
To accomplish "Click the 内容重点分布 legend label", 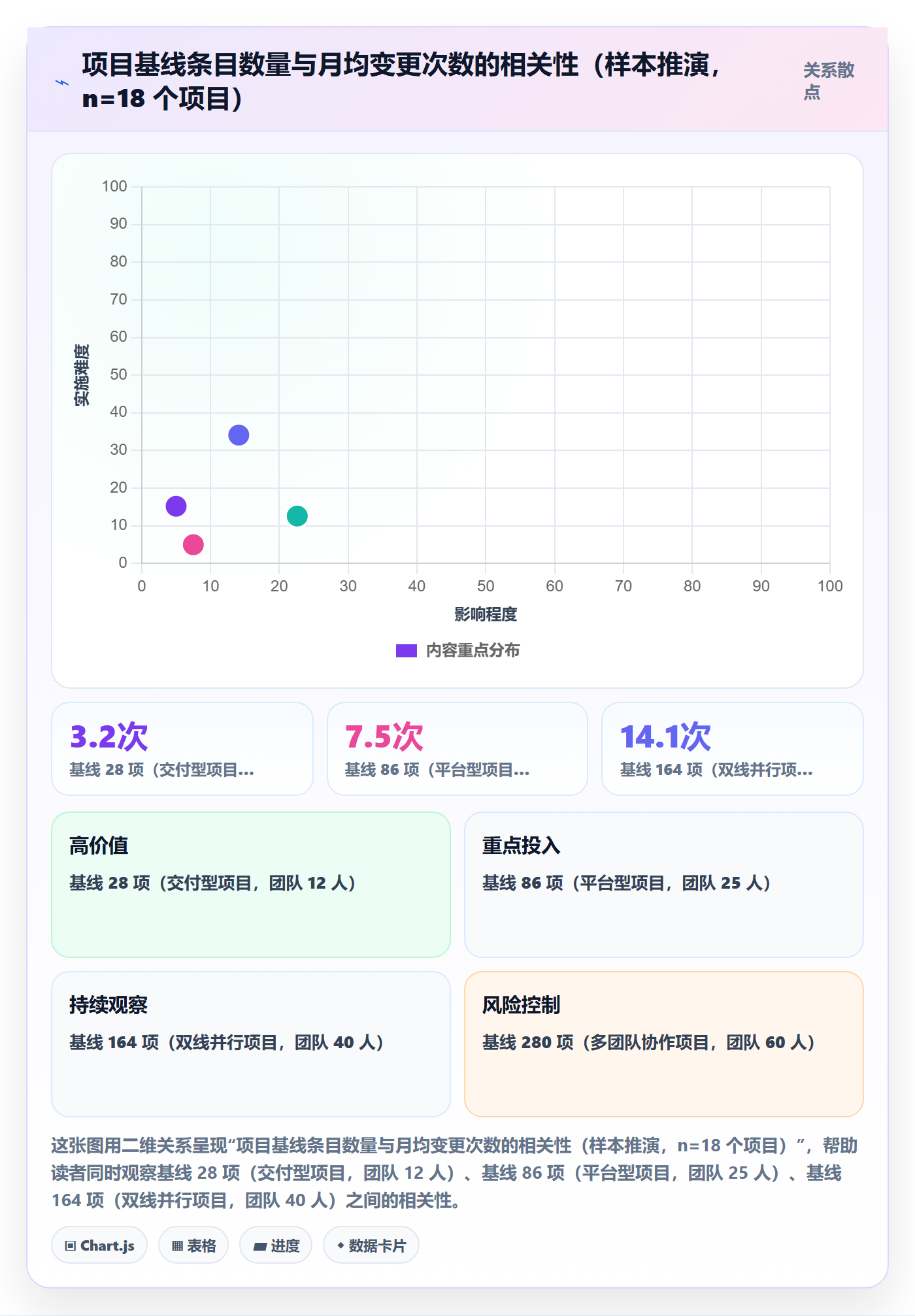I will 473,651.
